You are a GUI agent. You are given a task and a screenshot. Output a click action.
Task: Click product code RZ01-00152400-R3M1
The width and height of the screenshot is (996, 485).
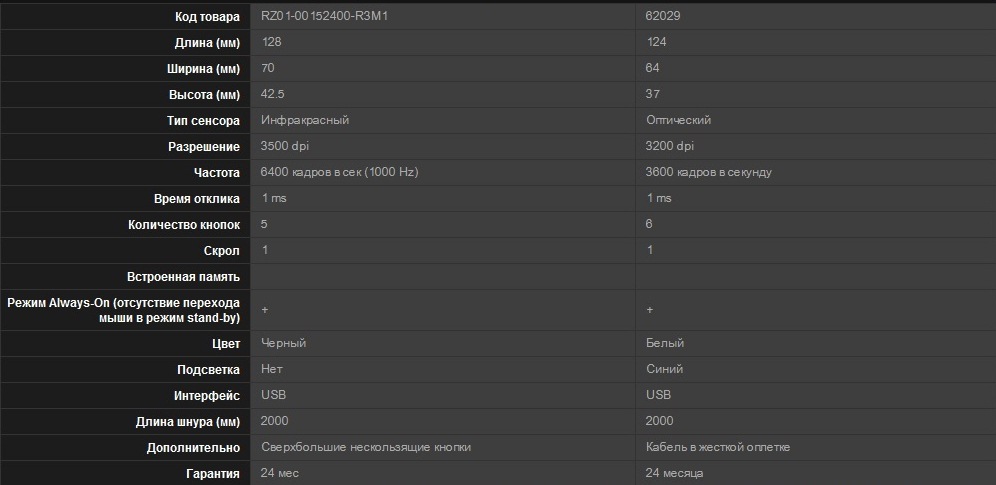click(324, 17)
